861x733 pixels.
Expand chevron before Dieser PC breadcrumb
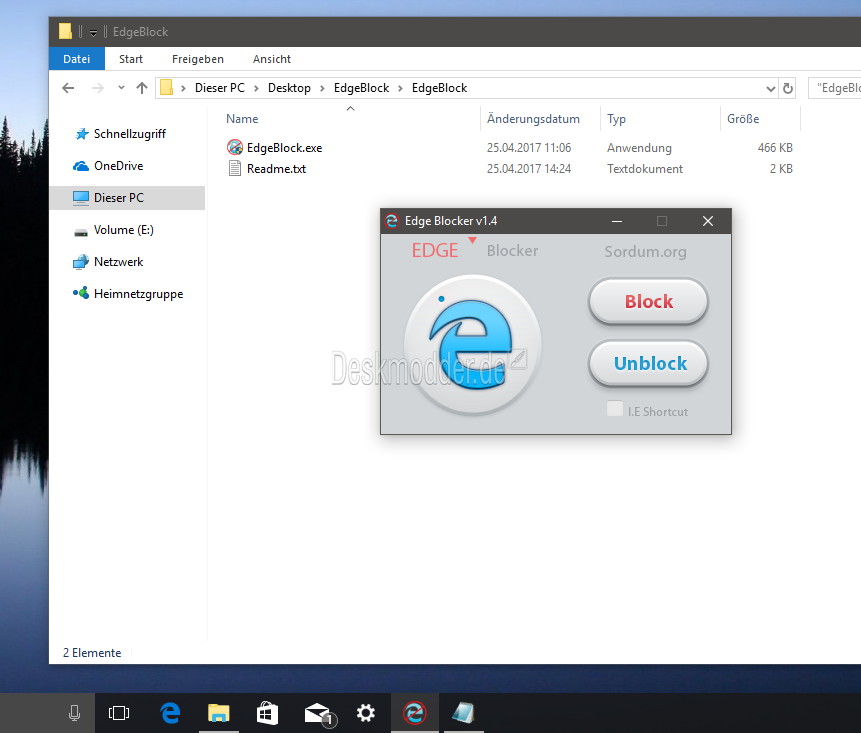tap(183, 88)
